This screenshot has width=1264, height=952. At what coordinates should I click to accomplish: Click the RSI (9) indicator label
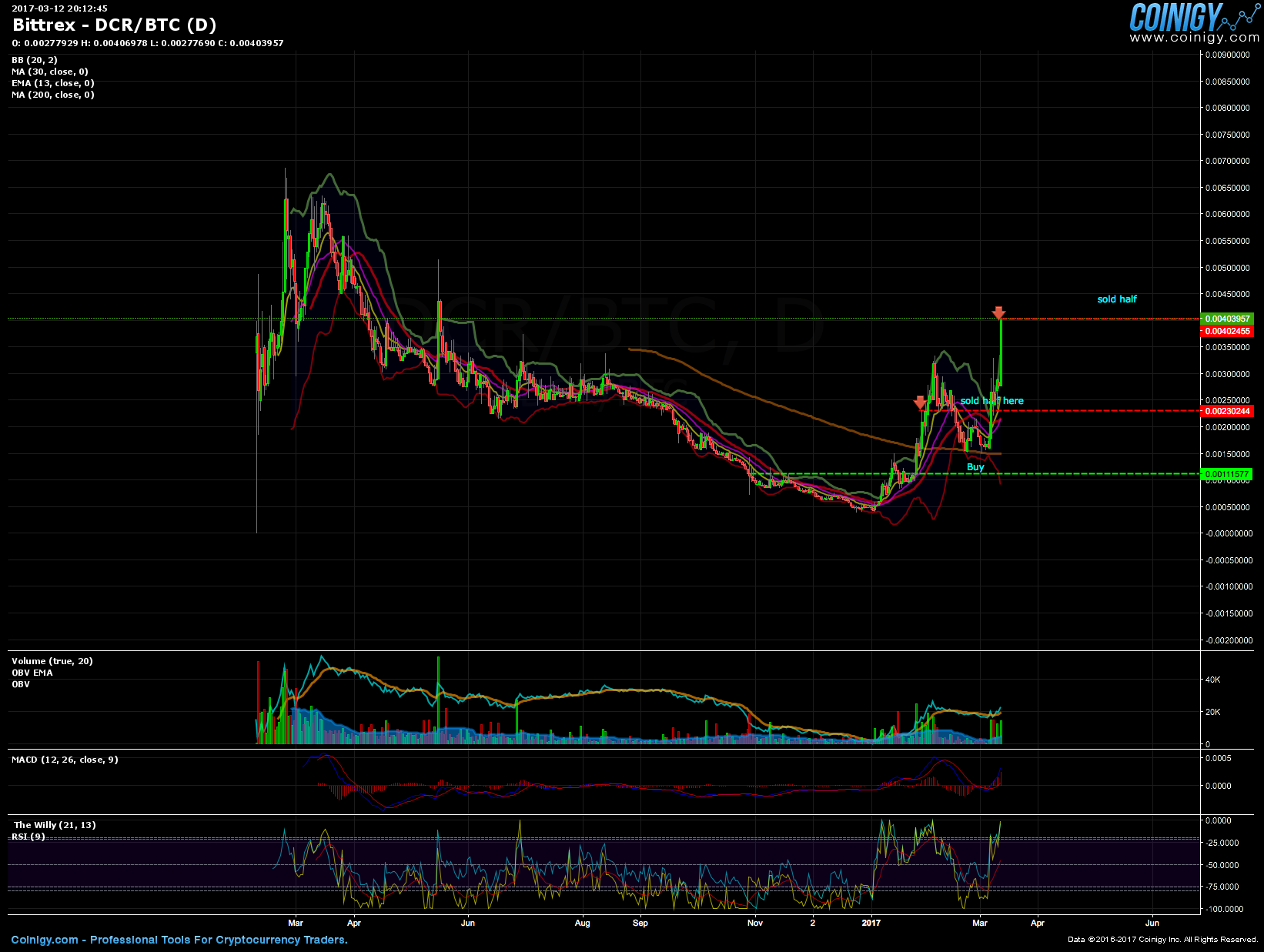(28, 837)
